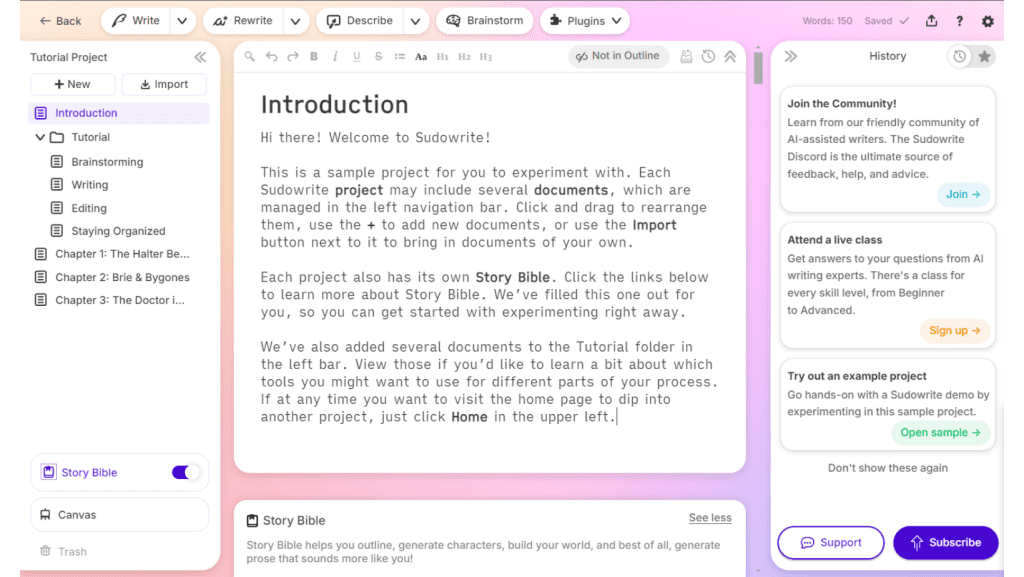This screenshot has width=1024, height=577.
Task: Collapse the Tutorial folder
Action: [40, 137]
